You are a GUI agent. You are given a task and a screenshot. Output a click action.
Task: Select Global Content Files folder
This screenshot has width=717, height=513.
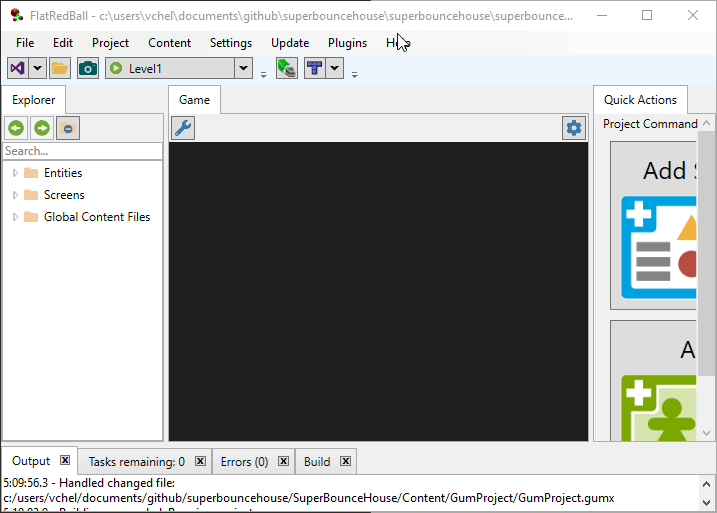[87, 217]
